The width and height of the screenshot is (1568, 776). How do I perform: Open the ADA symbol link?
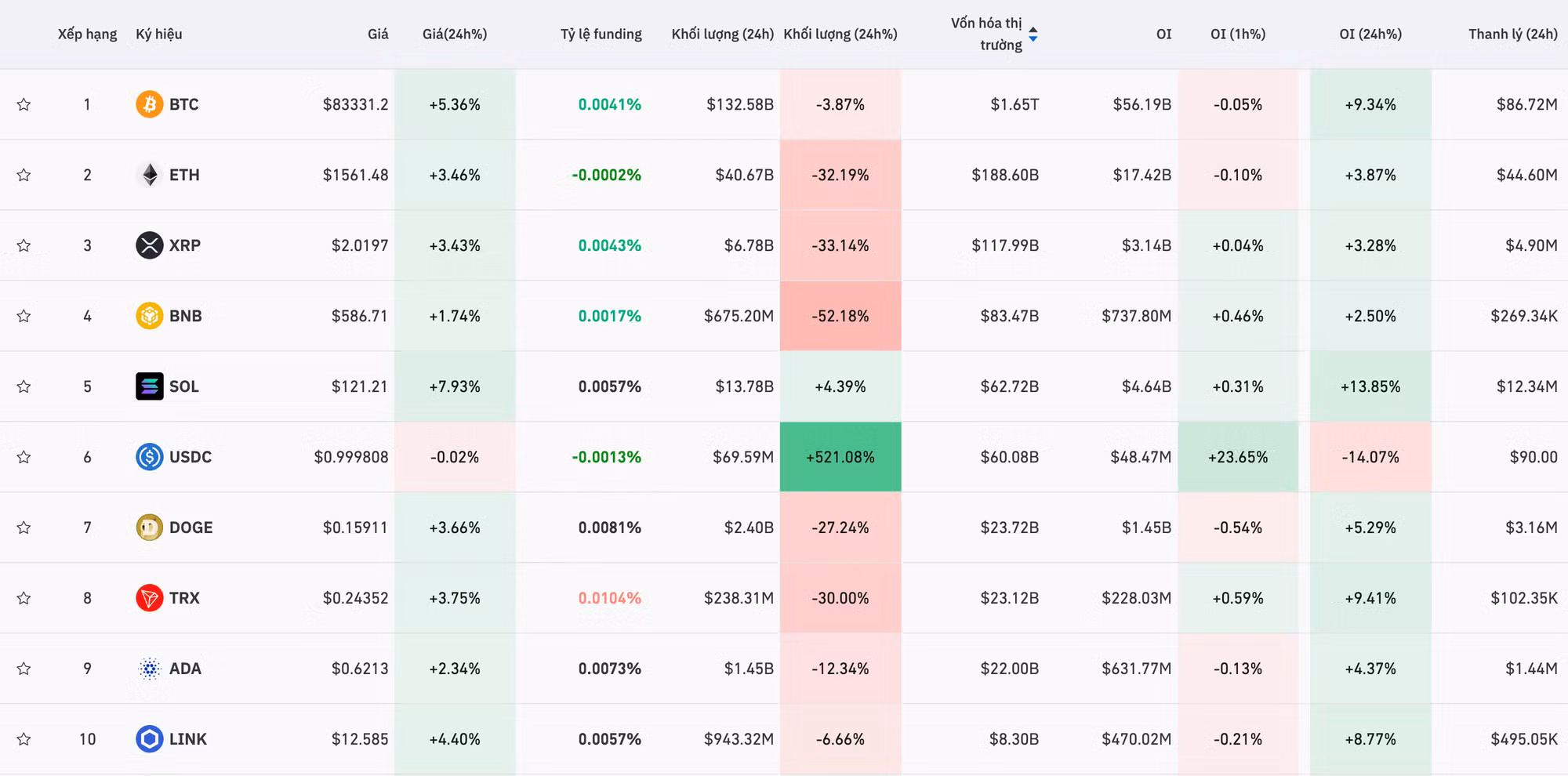[x=185, y=669]
